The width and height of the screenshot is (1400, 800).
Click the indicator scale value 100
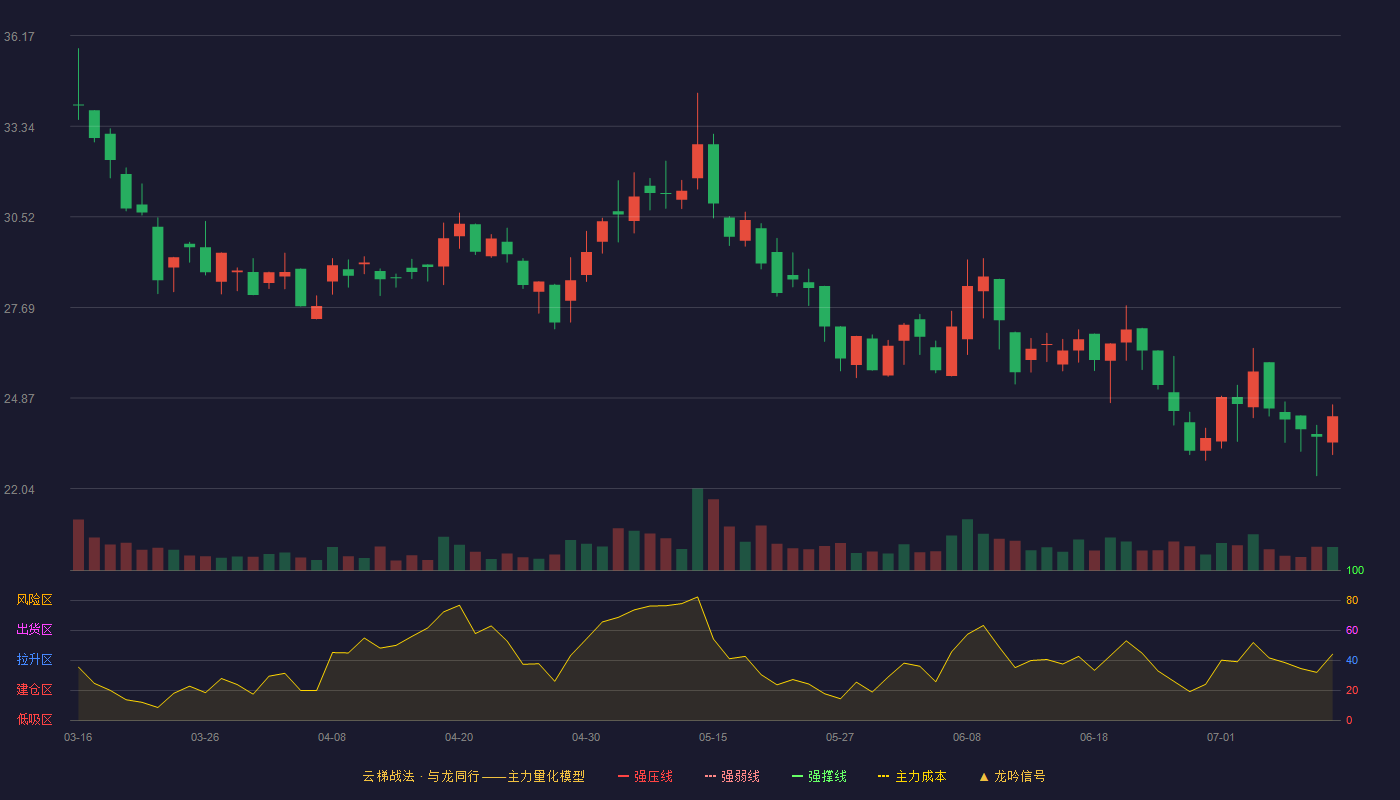(1355, 570)
